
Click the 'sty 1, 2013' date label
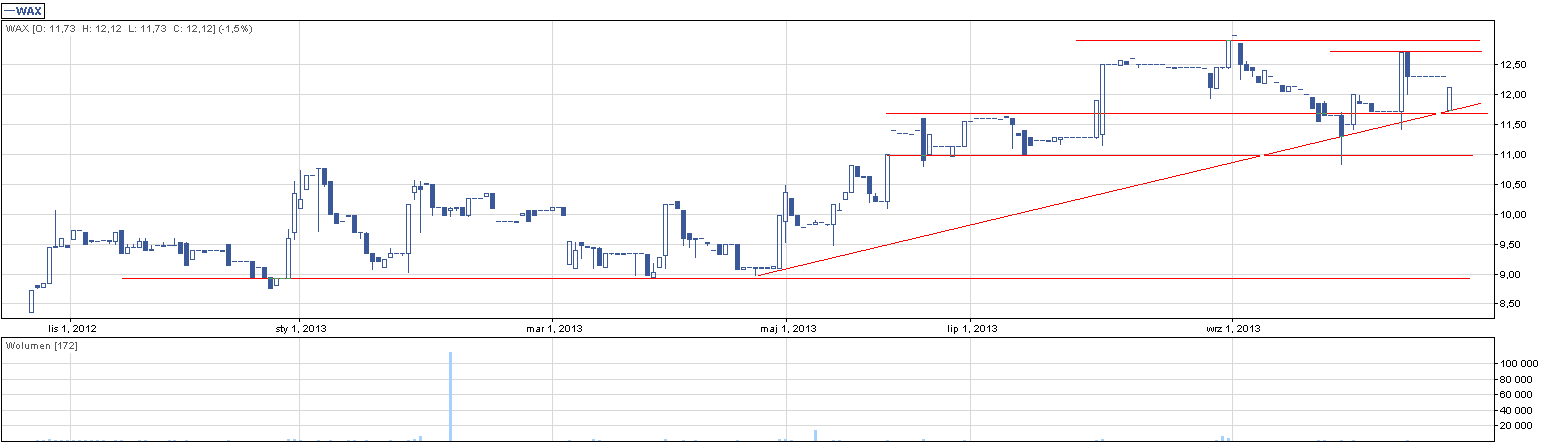pos(301,328)
